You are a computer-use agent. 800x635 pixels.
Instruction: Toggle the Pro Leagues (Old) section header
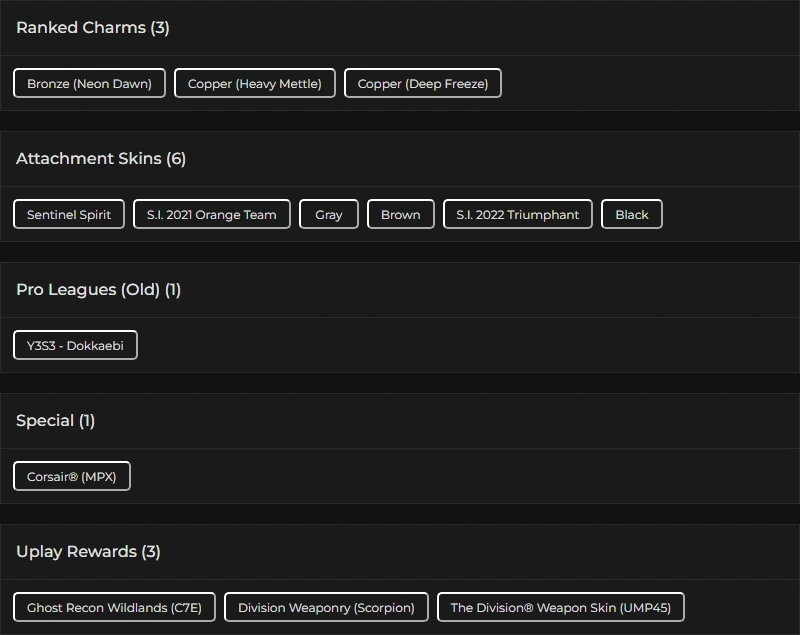pyautogui.click(x=98, y=290)
